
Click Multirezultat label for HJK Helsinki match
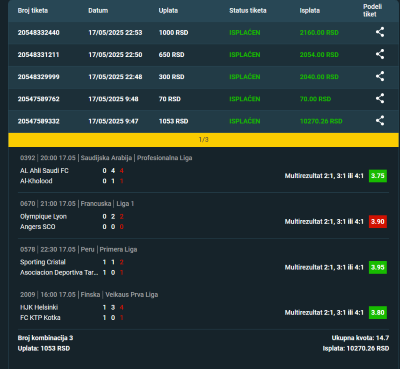(x=324, y=313)
